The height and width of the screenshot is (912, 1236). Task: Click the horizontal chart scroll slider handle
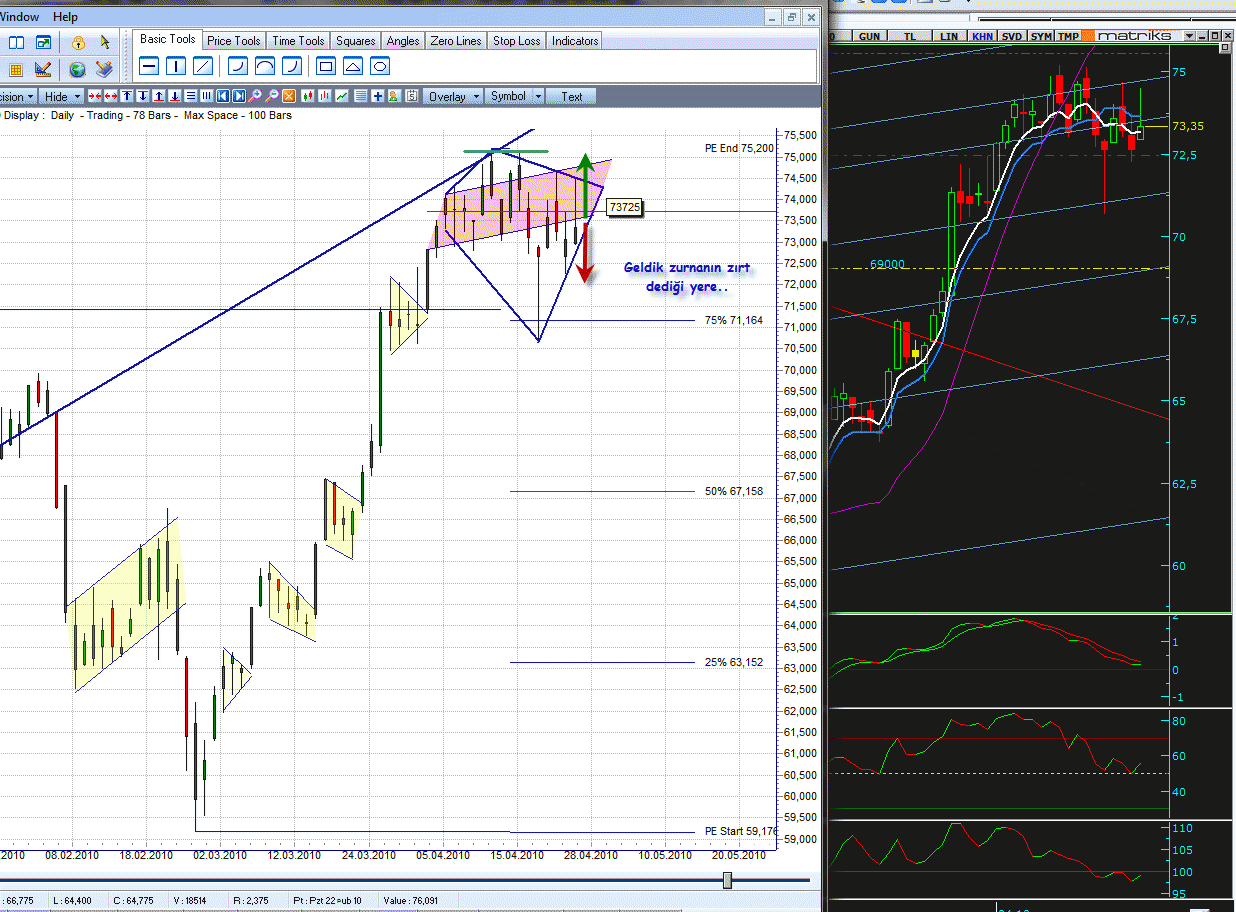(727, 880)
